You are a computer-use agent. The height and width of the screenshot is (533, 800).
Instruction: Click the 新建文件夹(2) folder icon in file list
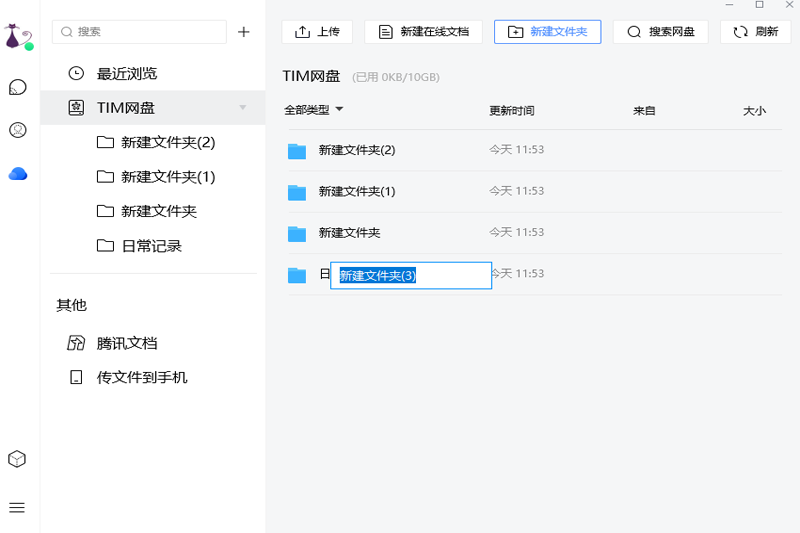(296, 151)
